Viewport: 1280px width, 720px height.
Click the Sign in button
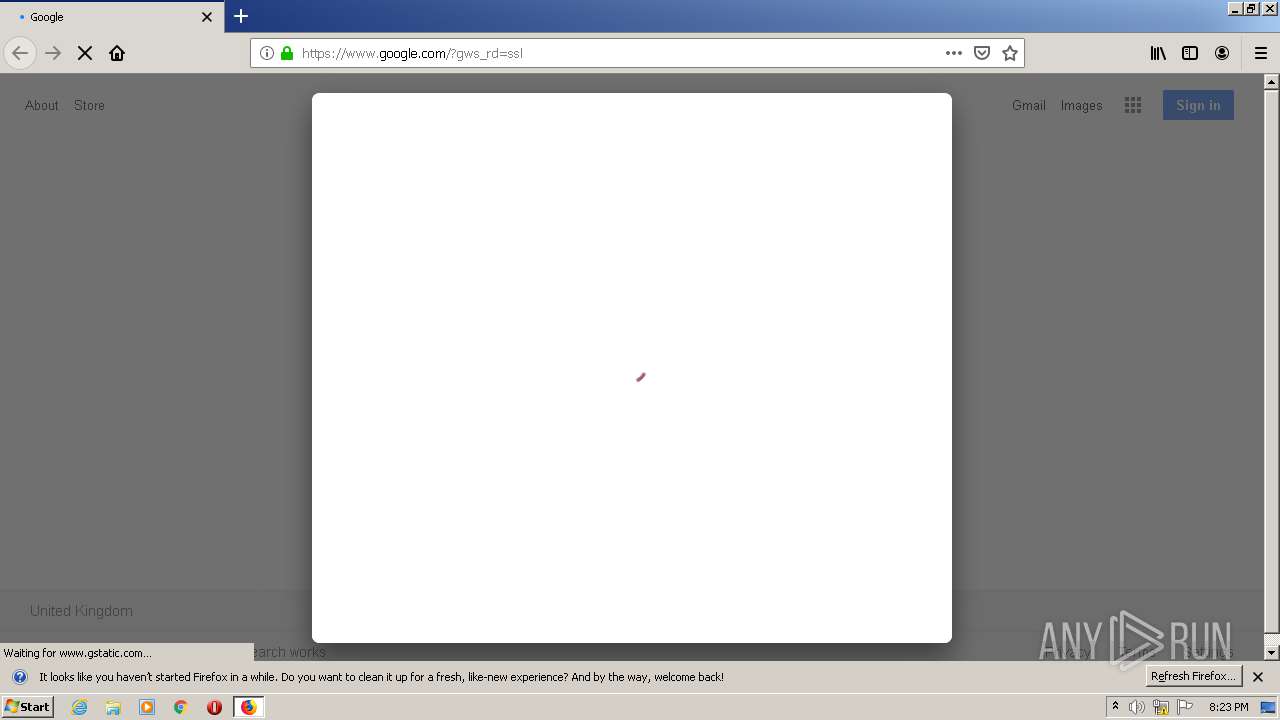1198,105
